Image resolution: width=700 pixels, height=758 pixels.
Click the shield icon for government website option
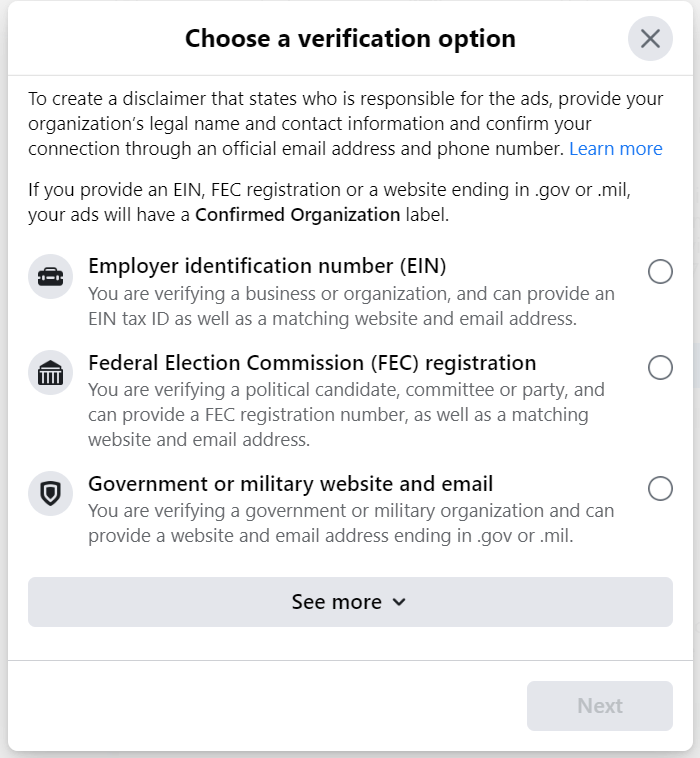50,494
